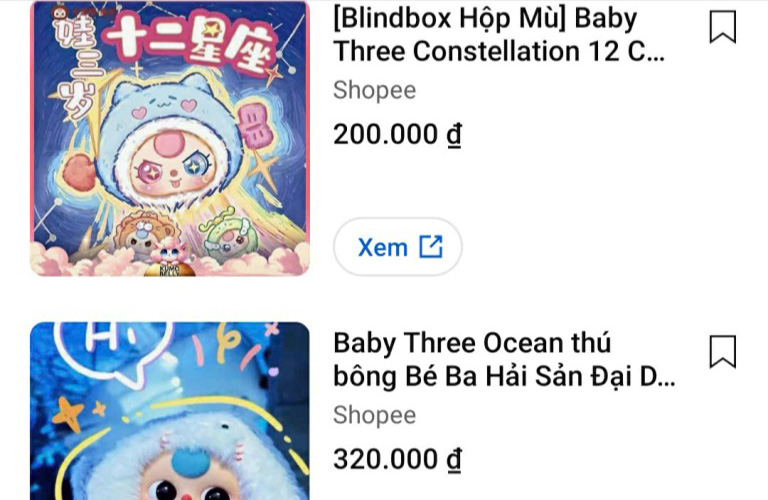Viewport: 768px width, 500px height.
Task: Click the 320.000 đ price
Action: coord(397,459)
